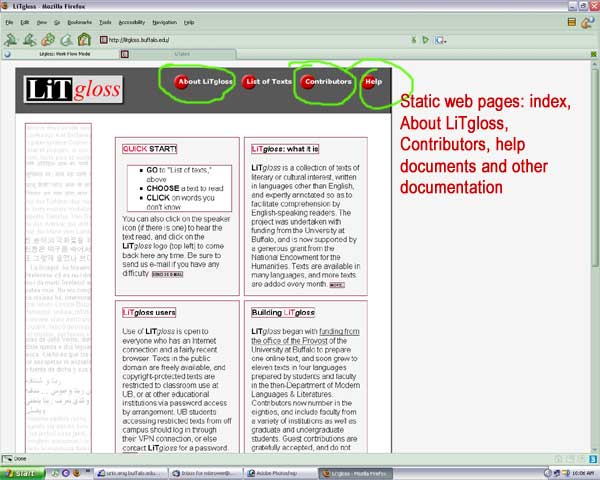Click the multilingual text strip on the left
Screen dimensions: 600x480
pos(59,288)
